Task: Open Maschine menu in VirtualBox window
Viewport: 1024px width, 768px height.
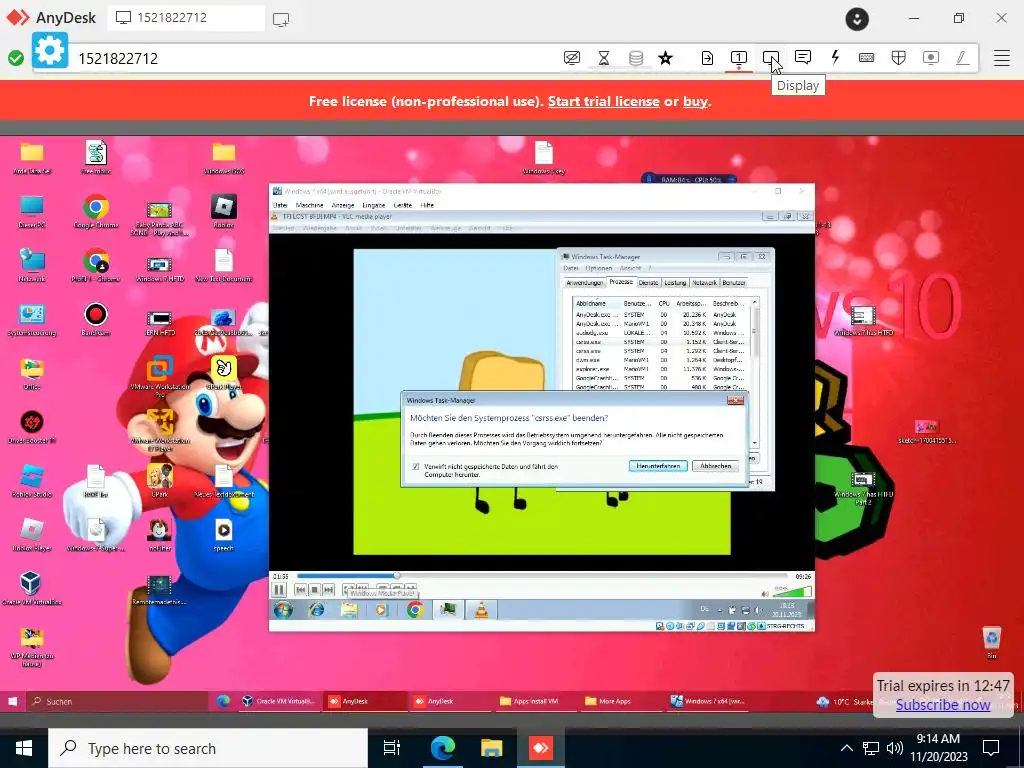Action: [311, 205]
